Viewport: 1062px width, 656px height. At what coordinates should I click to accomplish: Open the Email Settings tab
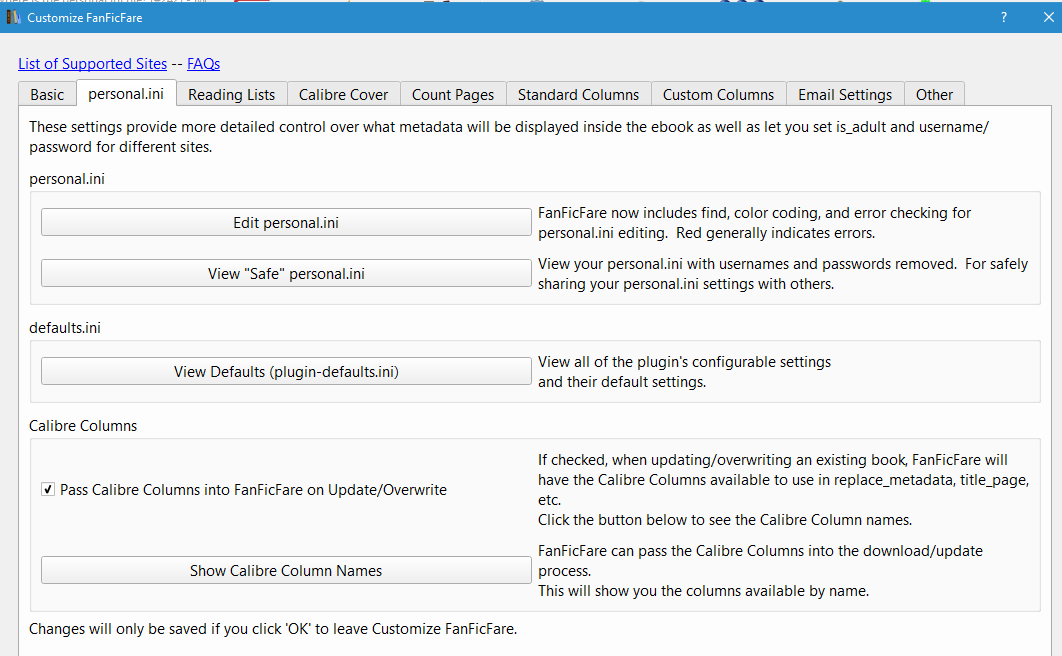(x=845, y=95)
